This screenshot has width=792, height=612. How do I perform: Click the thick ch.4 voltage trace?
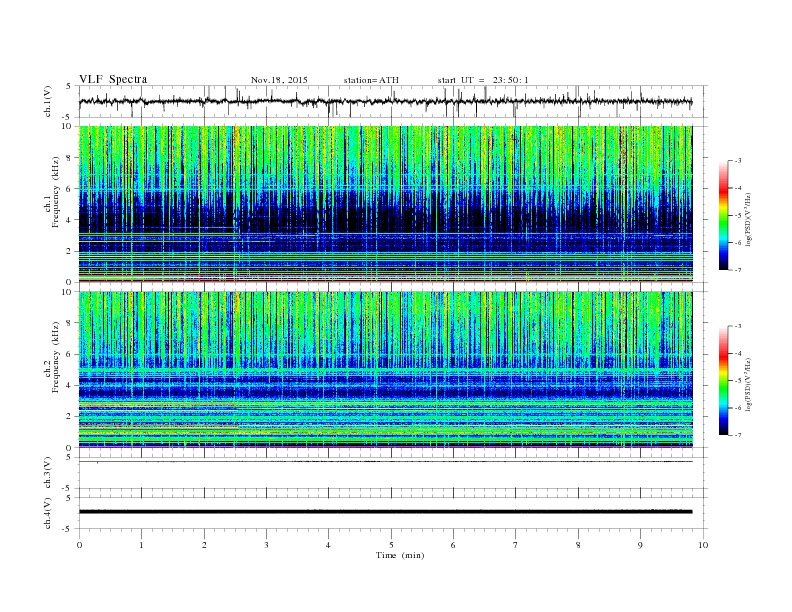(x=385, y=512)
